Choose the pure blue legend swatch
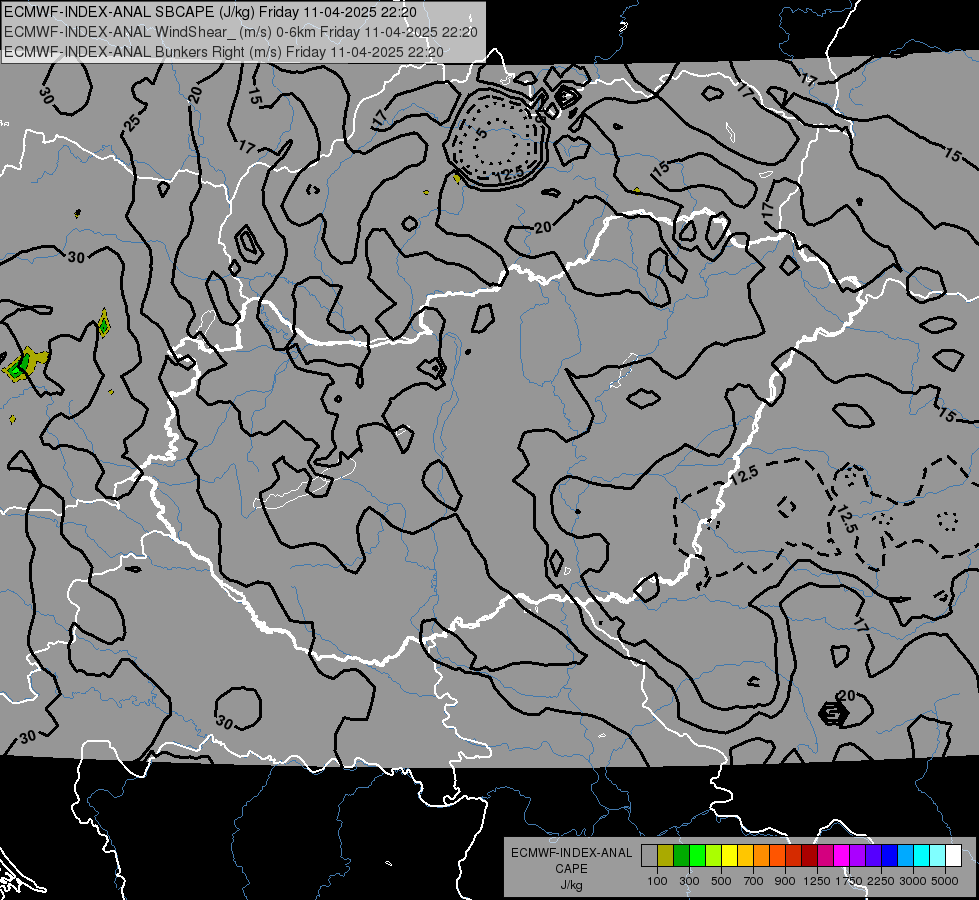This screenshot has height=900, width=979. click(890, 856)
